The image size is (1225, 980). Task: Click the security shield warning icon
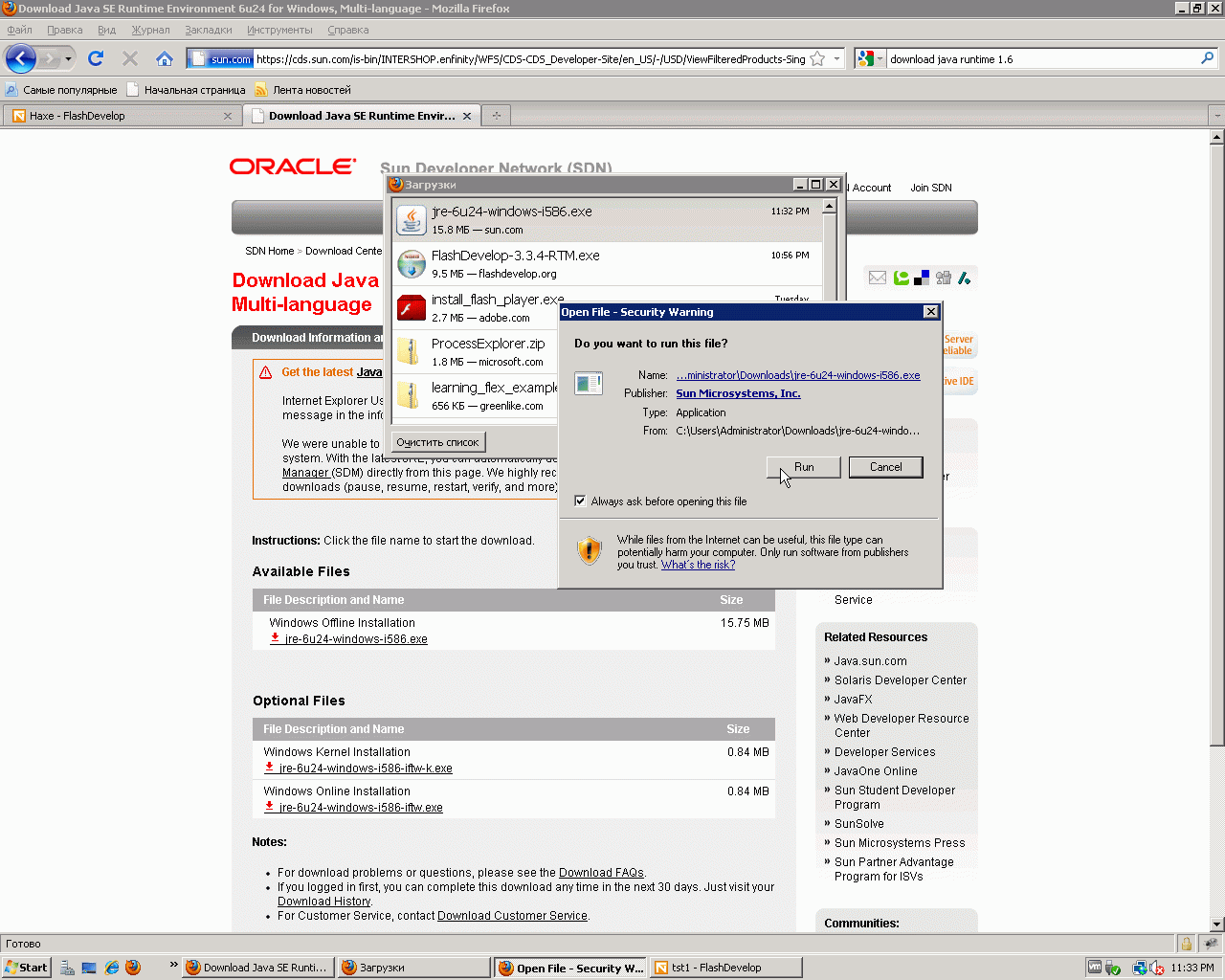[590, 550]
